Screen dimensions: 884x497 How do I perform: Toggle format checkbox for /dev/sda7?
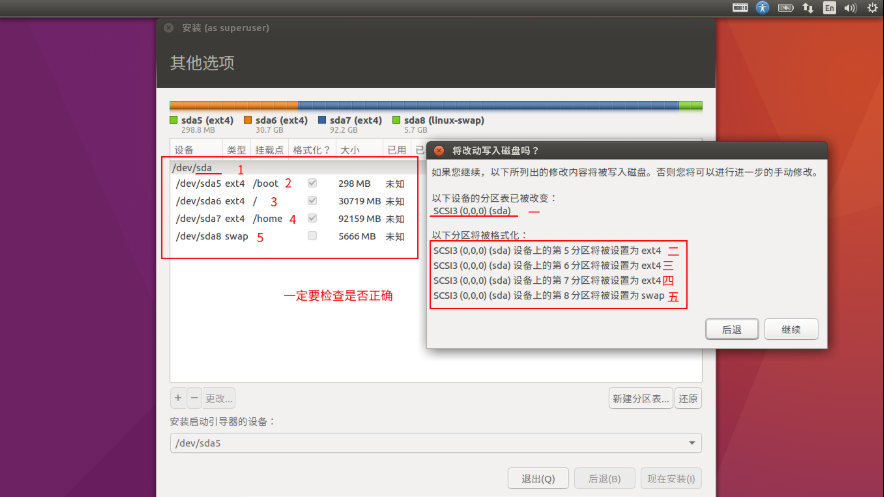click(x=312, y=218)
